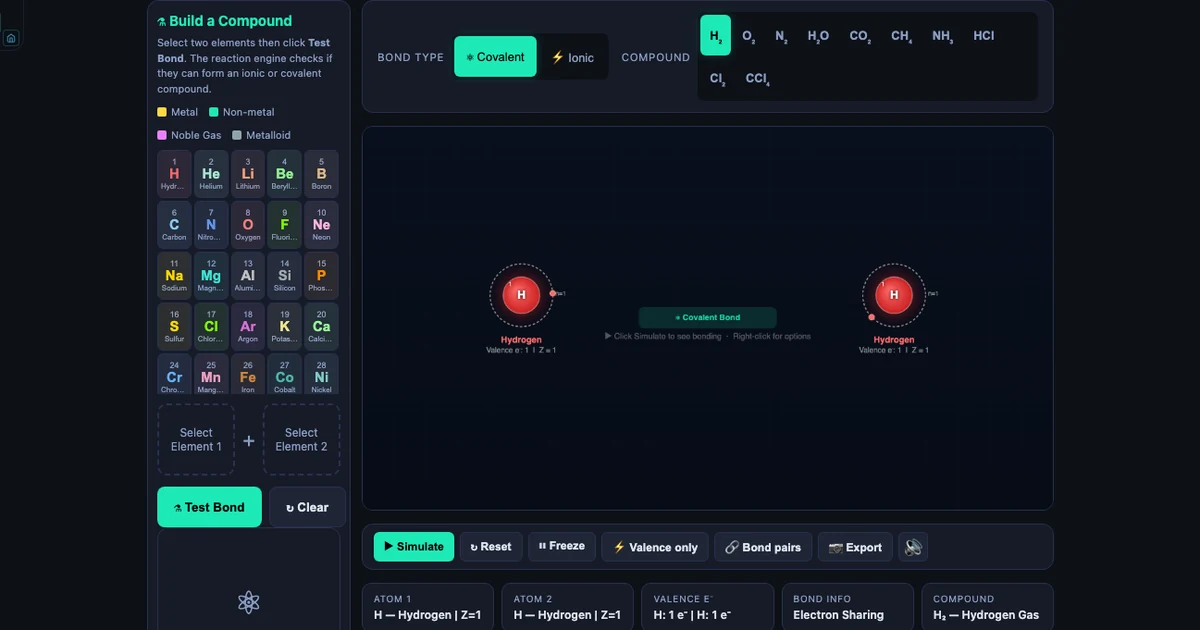Select Helium element tile
The width and height of the screenshot is (1200, 630).
pos(211,174)
